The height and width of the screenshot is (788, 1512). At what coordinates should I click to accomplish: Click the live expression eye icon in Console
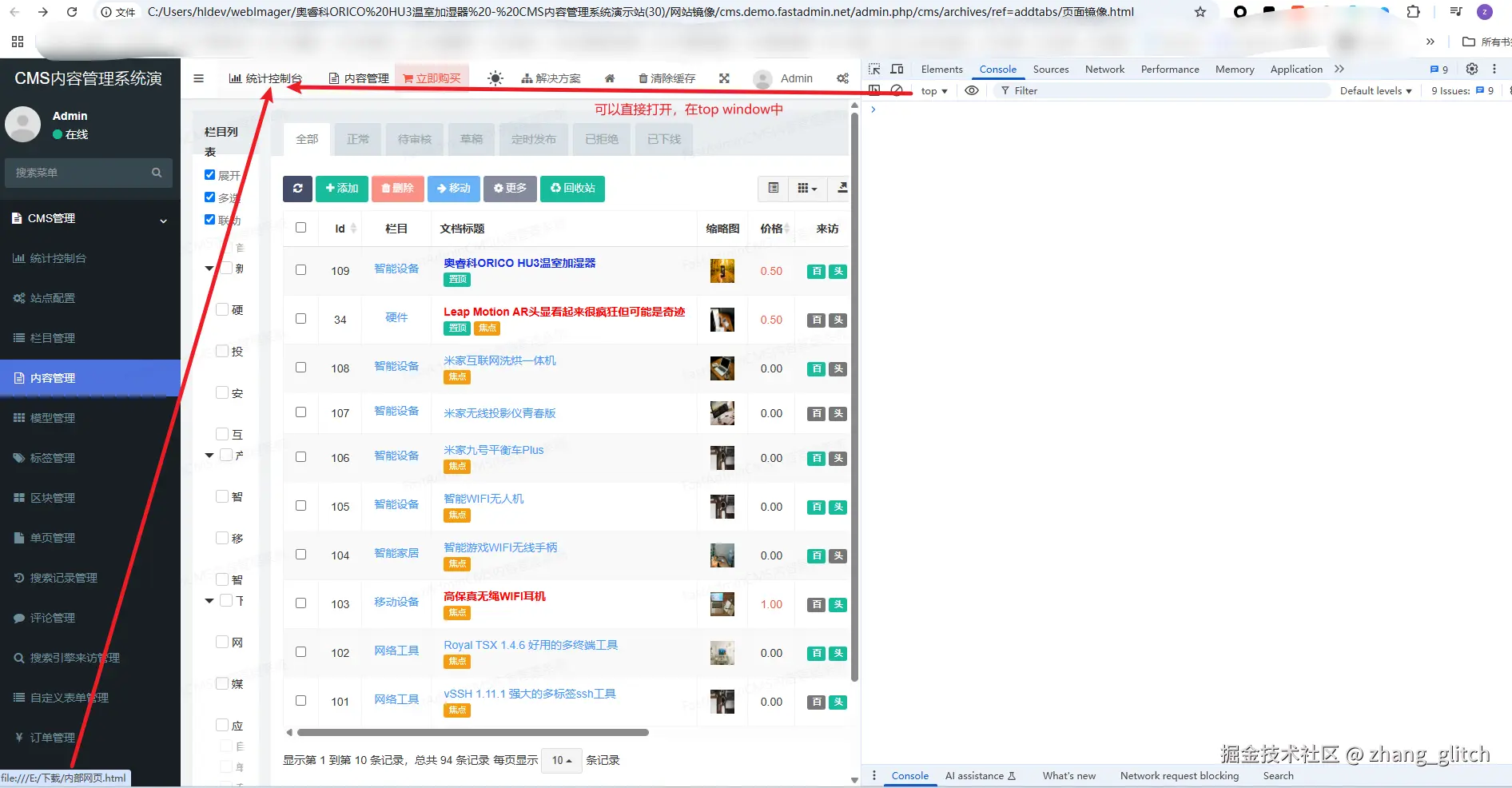(x=972, y=91)
